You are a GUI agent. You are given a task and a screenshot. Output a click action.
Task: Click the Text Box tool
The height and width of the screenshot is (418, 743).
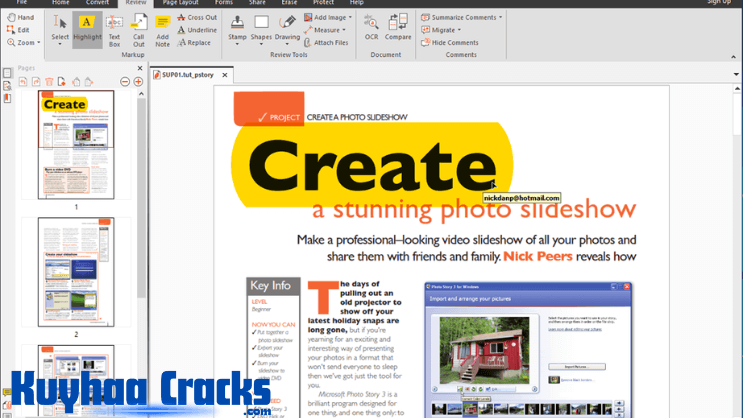(x=114, y=30)
